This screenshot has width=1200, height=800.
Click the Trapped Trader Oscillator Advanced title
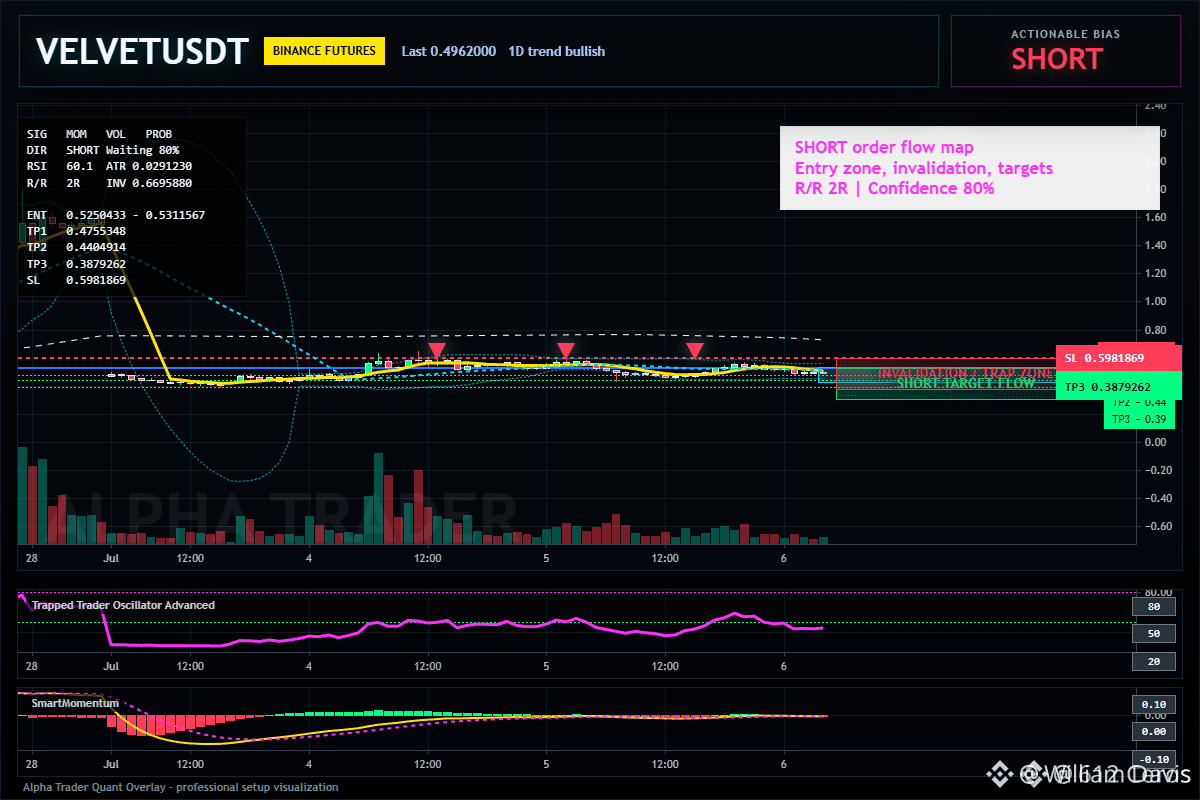[123, 605]
